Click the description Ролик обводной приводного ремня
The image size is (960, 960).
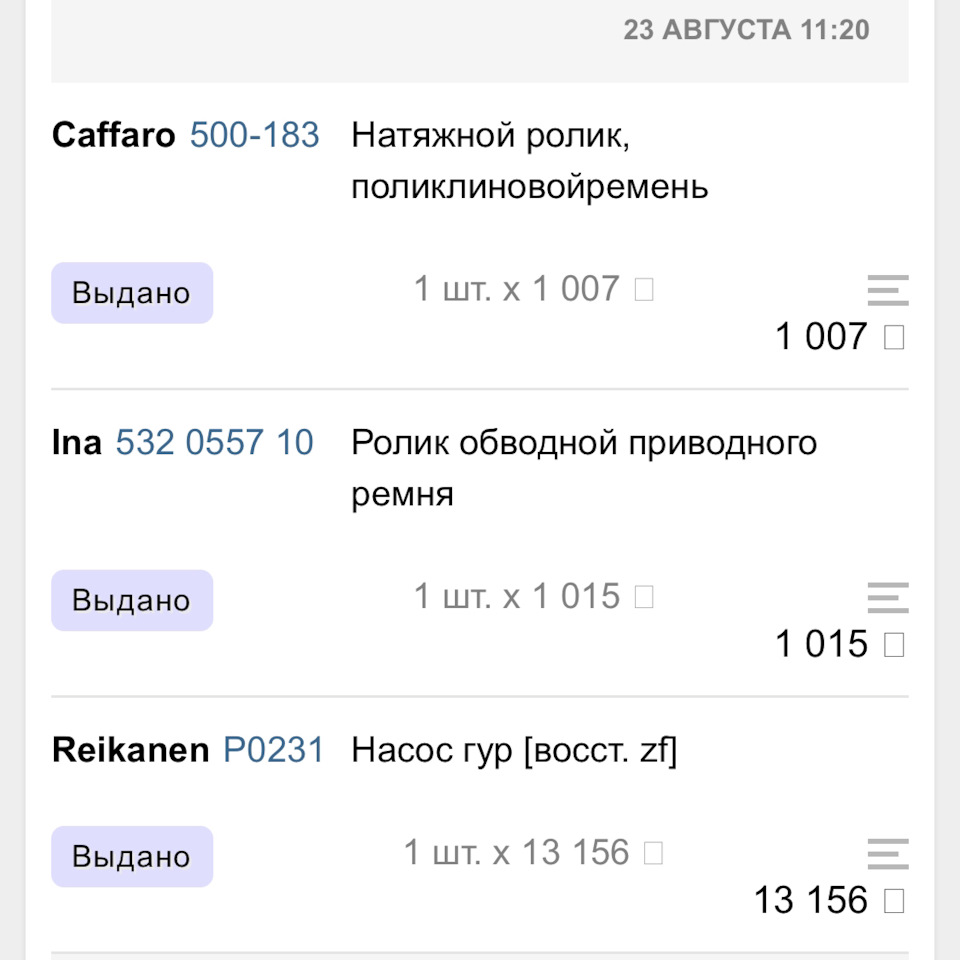point(584,468)
